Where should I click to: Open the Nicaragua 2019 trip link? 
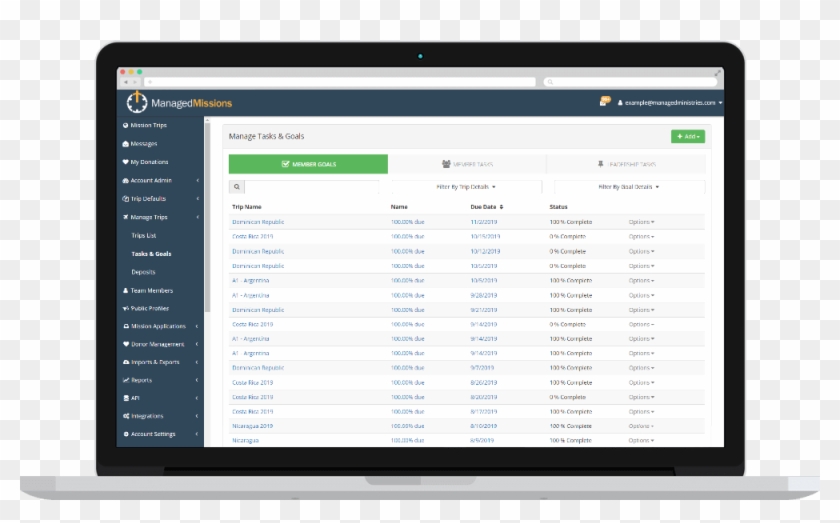tap(252, 425)
